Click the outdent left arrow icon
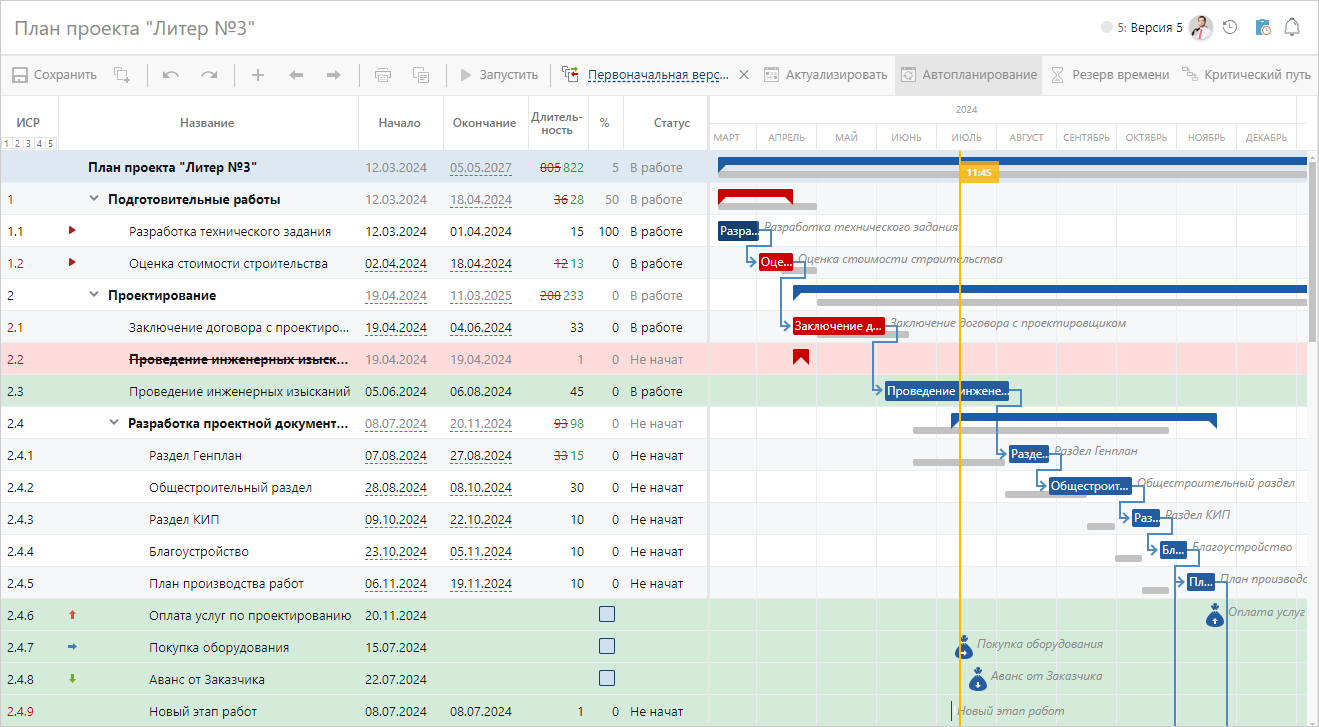Image resolution: width=1319 pixels, height=727 pixels. tap(296, 75)
